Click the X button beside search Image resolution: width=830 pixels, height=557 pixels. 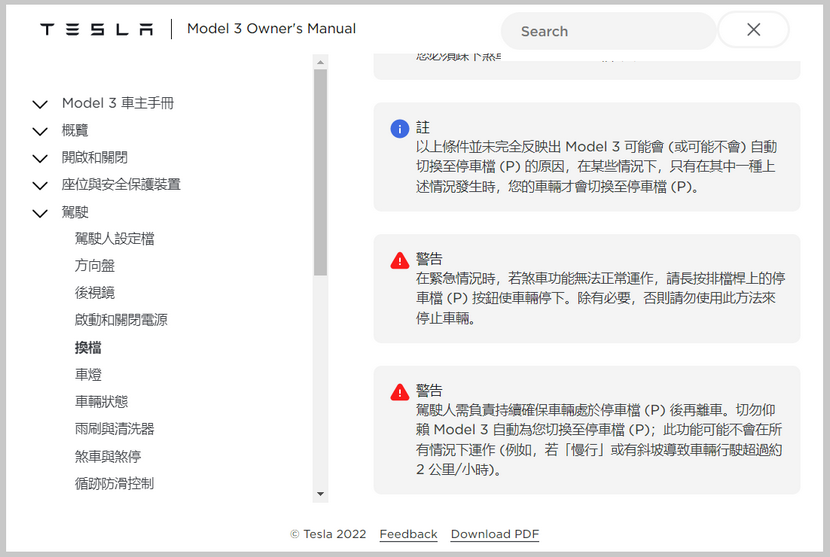(x=753, y=30)
